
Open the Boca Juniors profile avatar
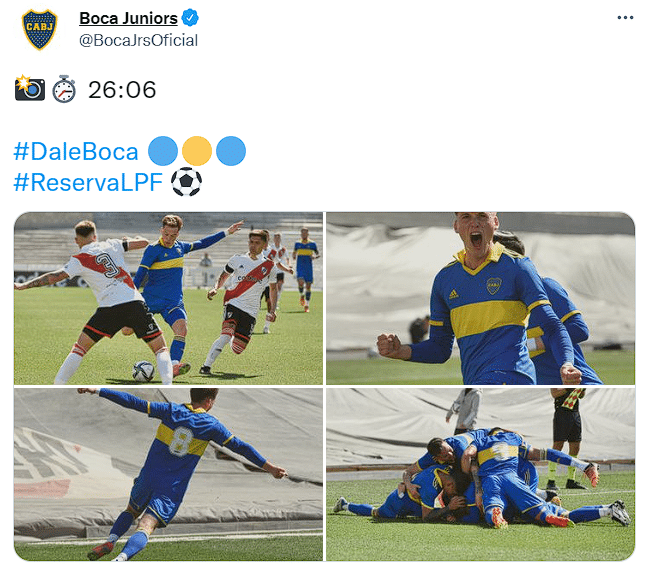coord(39,29)
